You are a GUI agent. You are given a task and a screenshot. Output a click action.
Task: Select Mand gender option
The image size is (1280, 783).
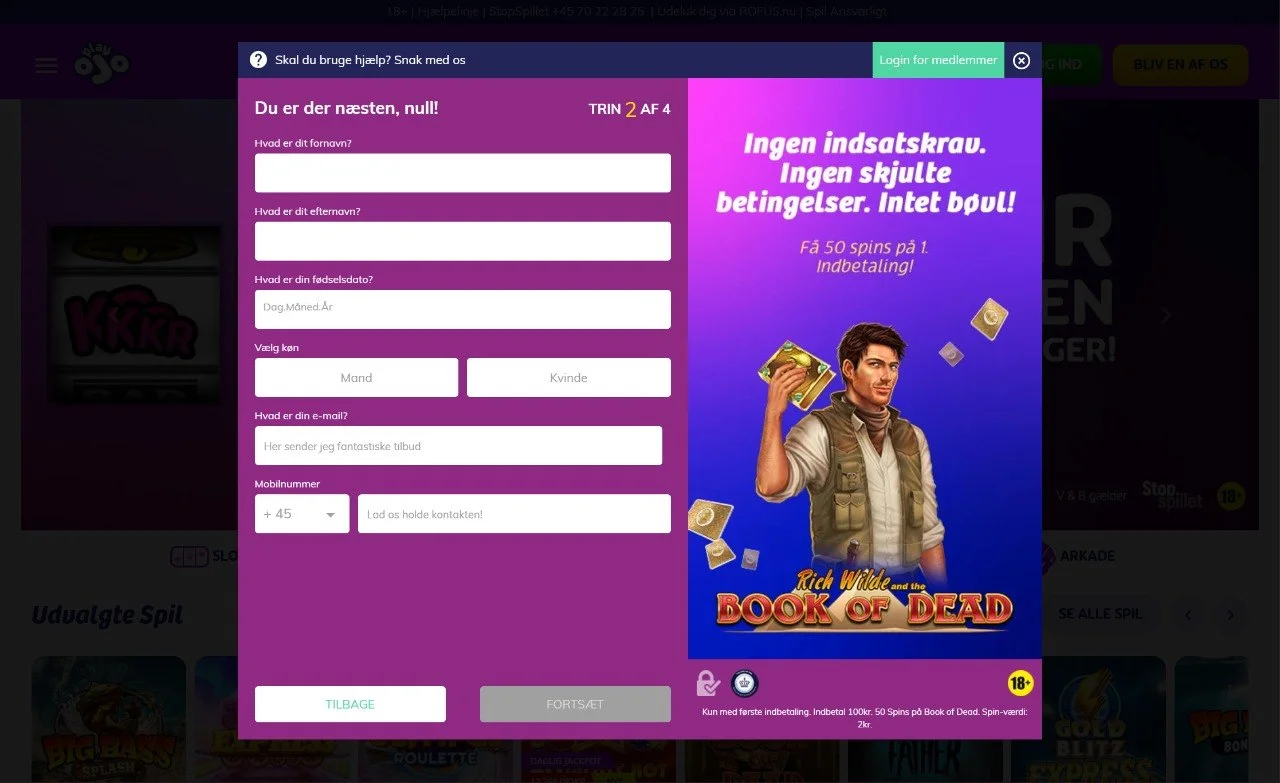tap(356, 378)
